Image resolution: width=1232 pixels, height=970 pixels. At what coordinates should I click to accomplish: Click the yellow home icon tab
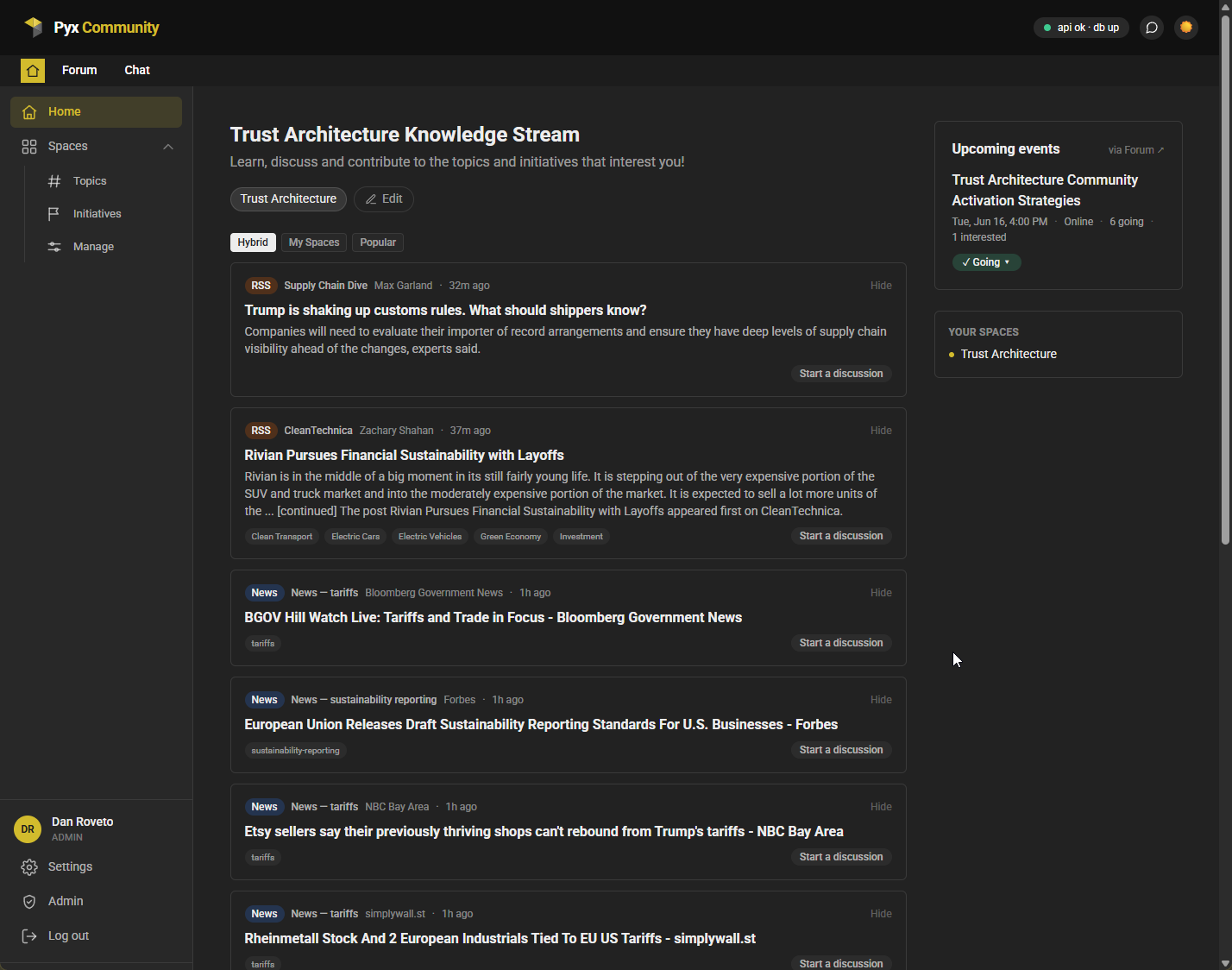pos(33,70)
